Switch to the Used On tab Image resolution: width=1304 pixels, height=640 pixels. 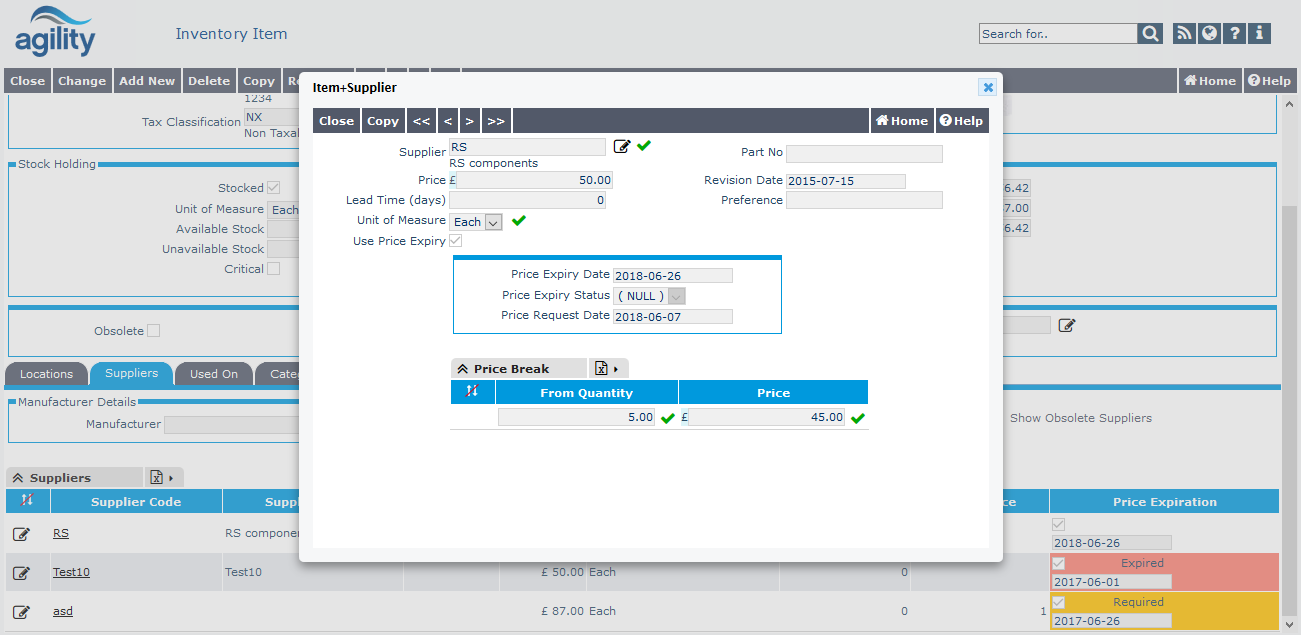click(x=214, y=374)
